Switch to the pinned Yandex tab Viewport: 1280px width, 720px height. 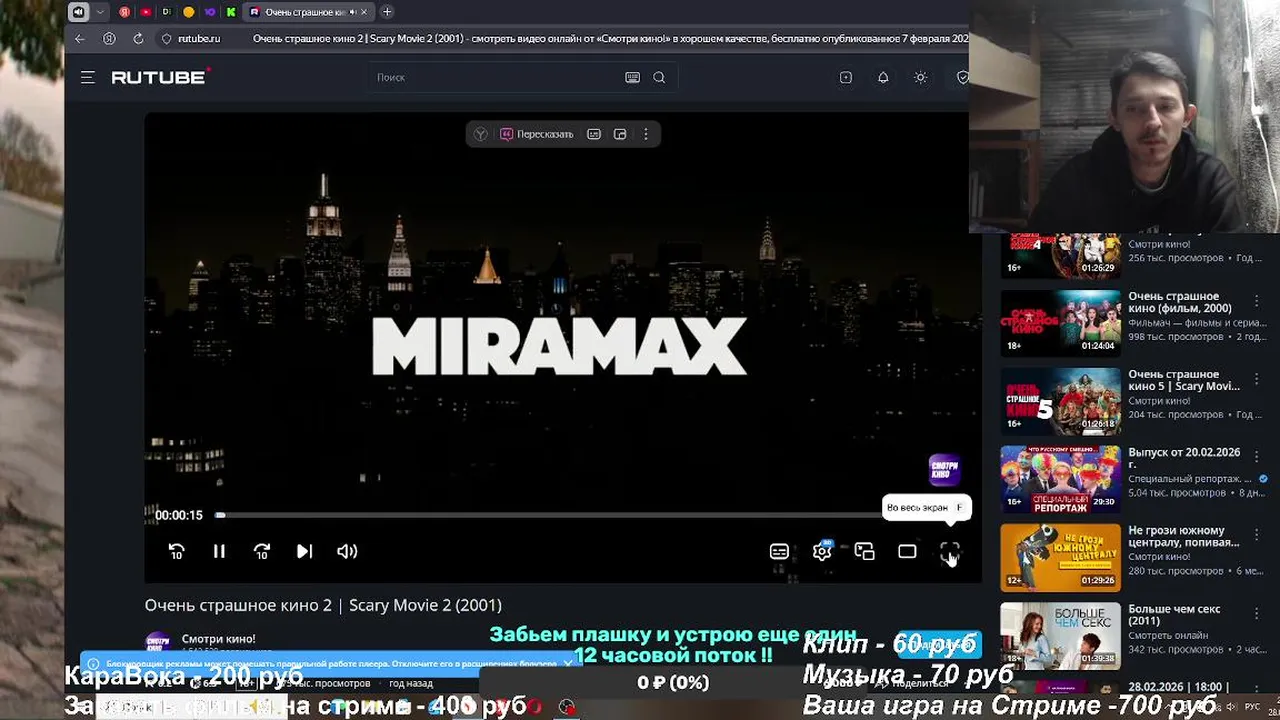point(124,12)
